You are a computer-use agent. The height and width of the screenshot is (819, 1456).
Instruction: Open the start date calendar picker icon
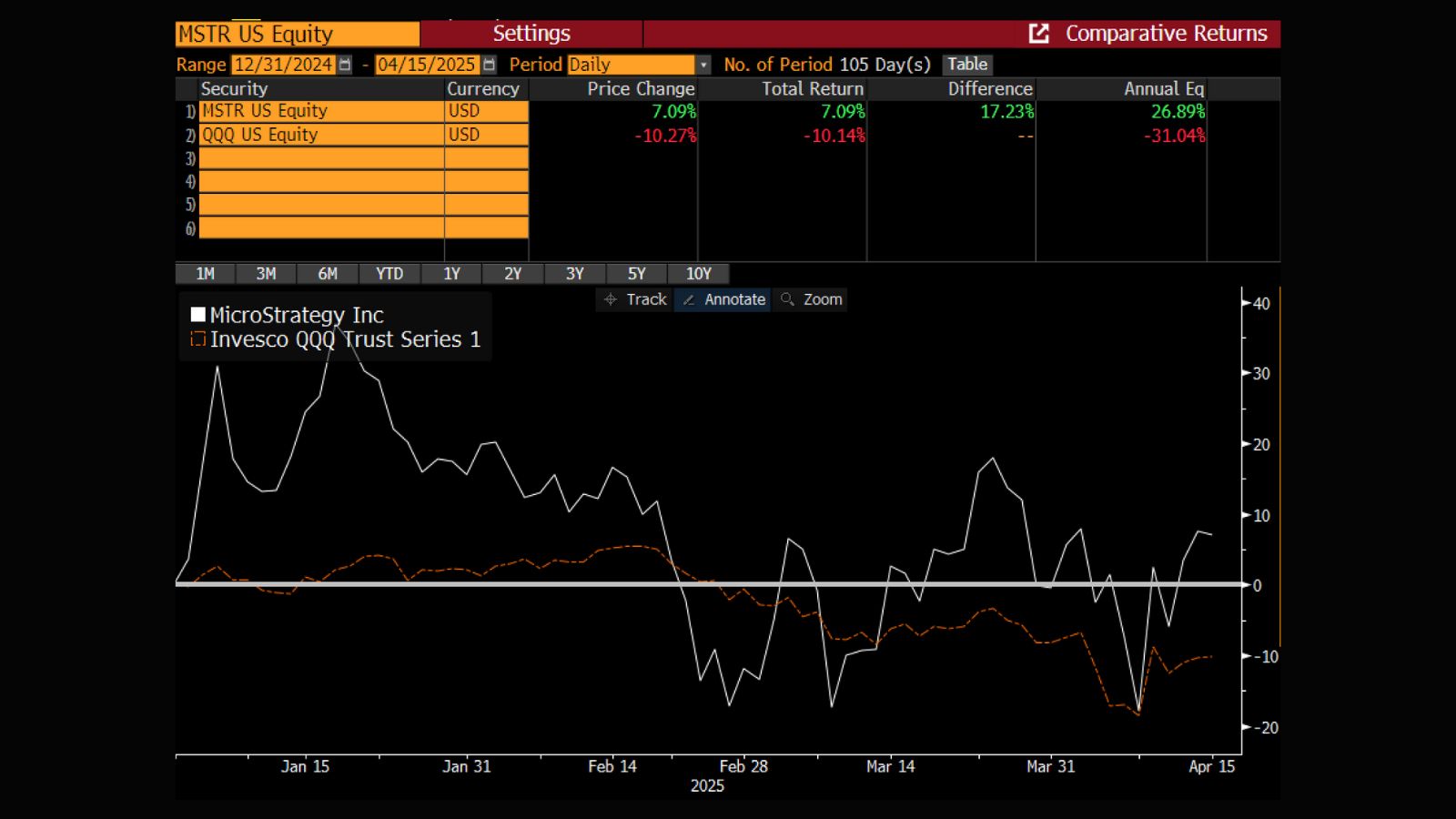tap(345, 65)
